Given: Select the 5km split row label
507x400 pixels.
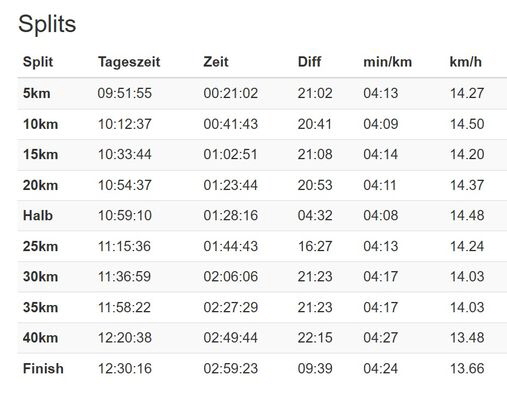Looking at the screenshot, I should click(x=36, y=93).
